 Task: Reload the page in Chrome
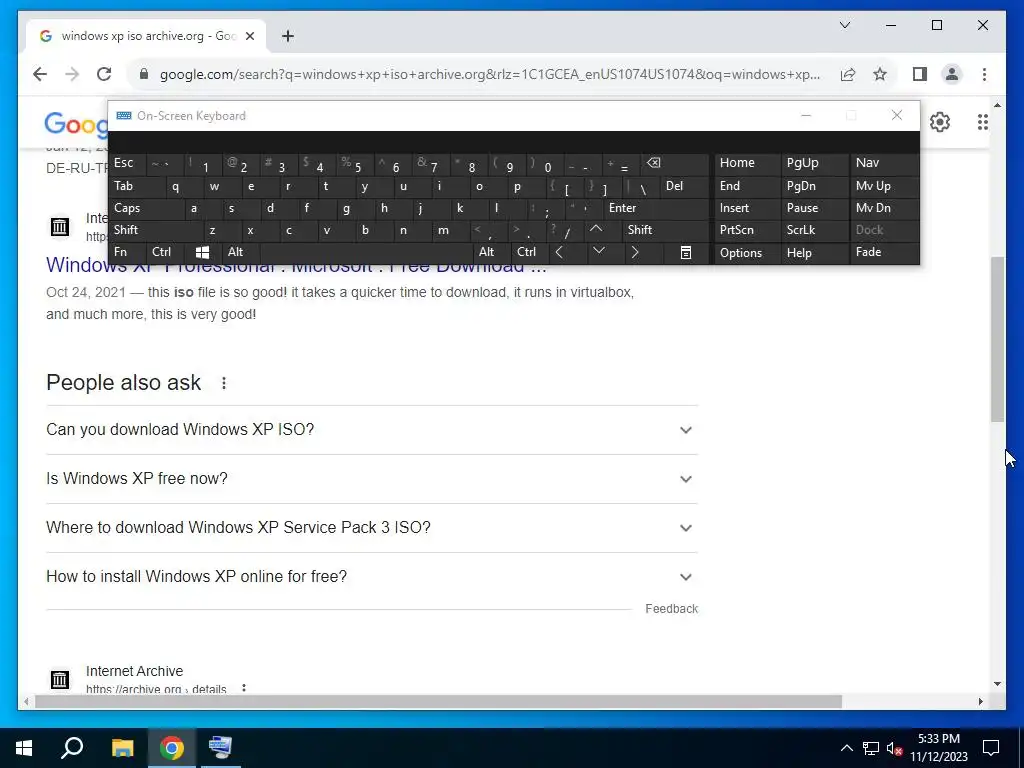click(104, 74)
